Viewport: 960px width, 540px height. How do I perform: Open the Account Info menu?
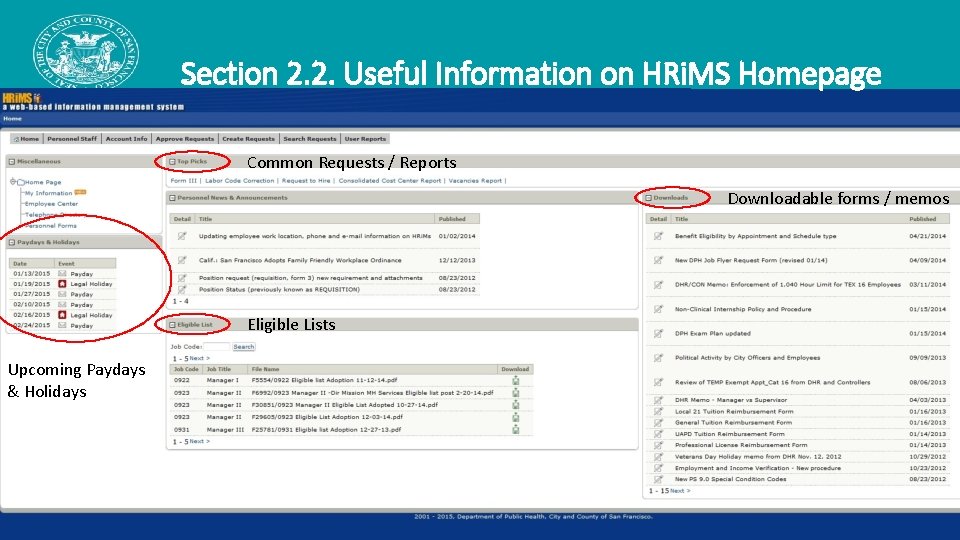(x=126, y=139)
